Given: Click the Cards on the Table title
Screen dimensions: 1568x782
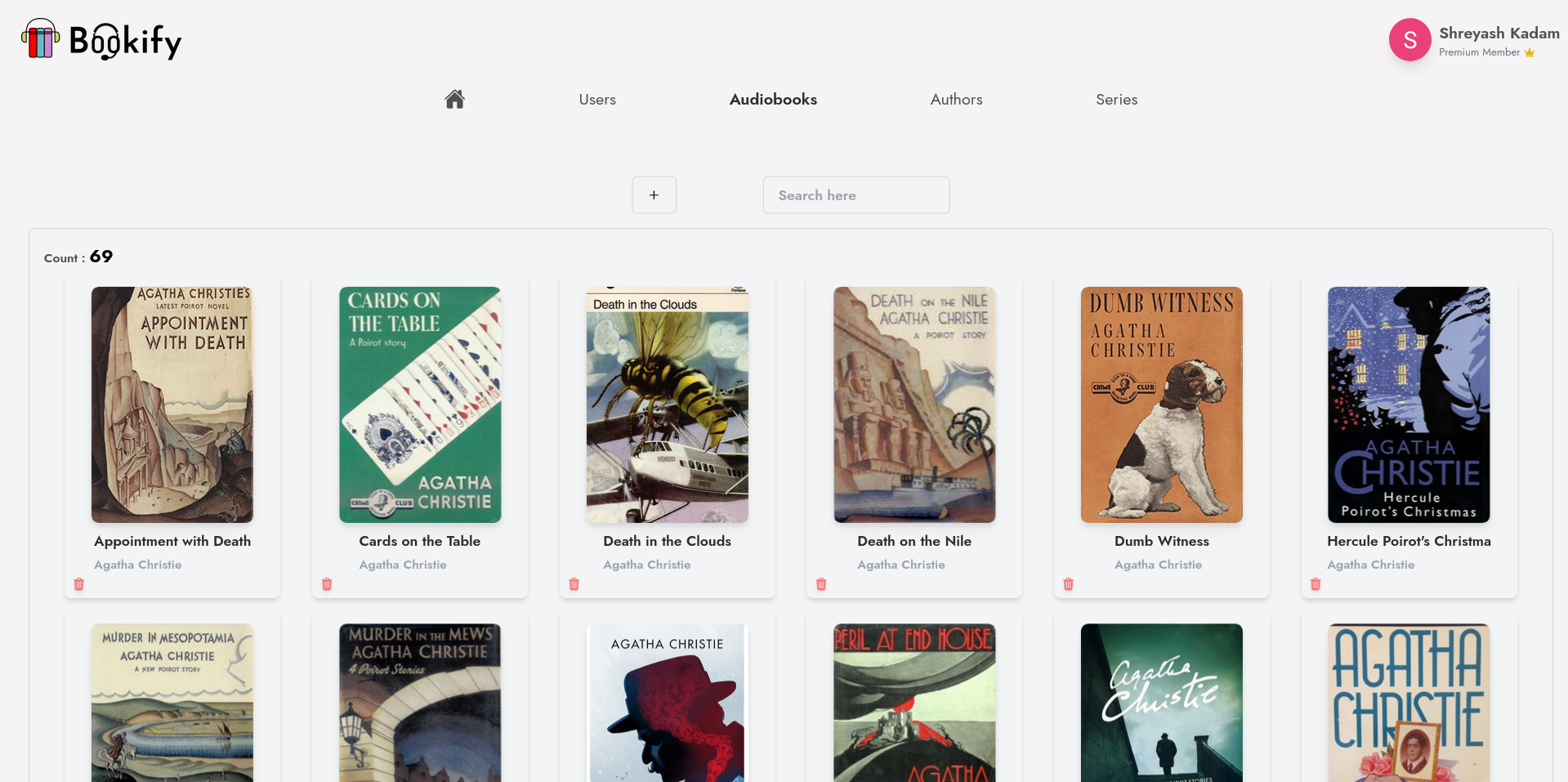Looking at the screenshot, I should click(x=420, y=541).
